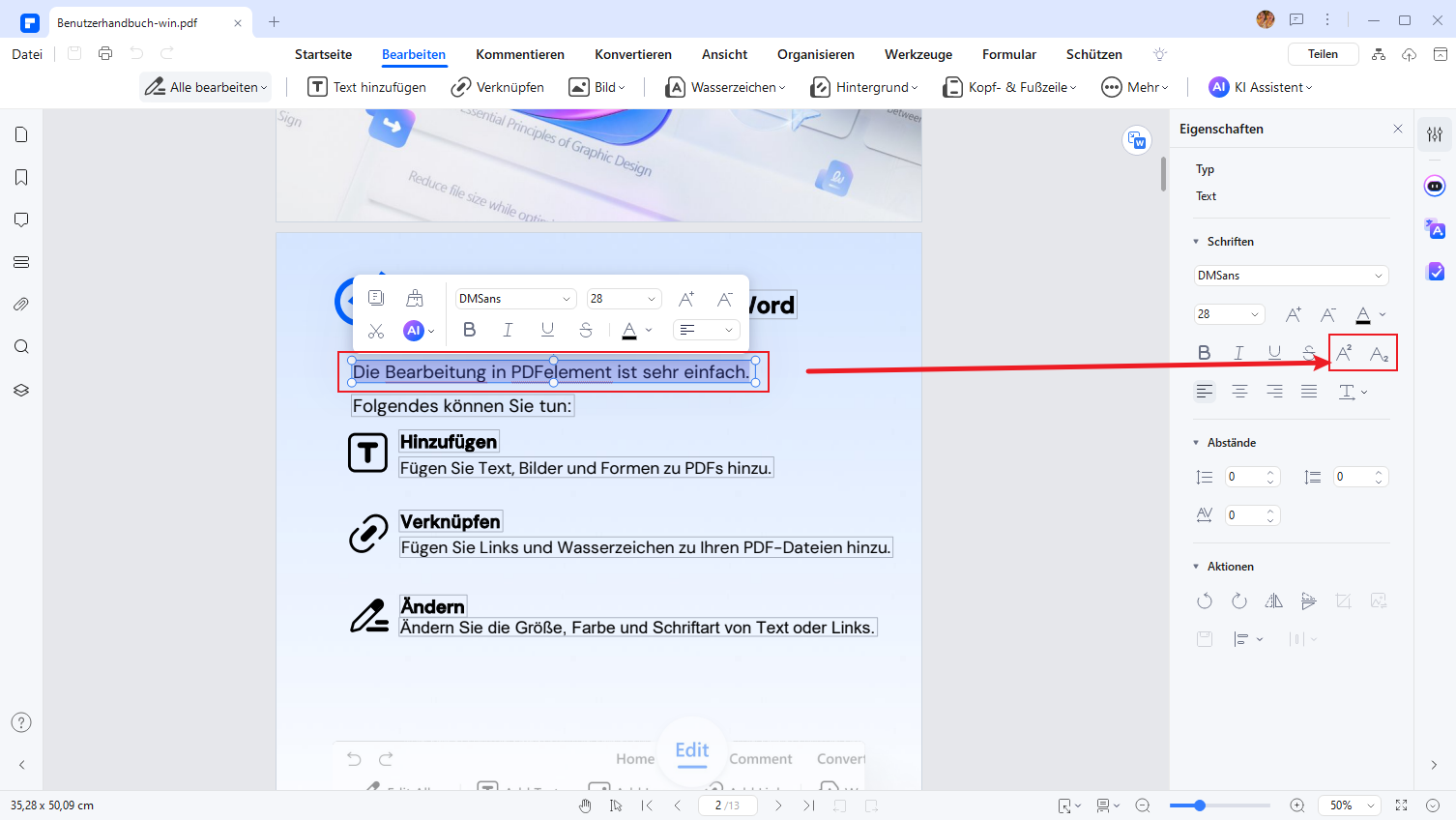1456x820 pixels.
Task: Open text color swatch in Eigenschaften panel
Action: 1363,314
